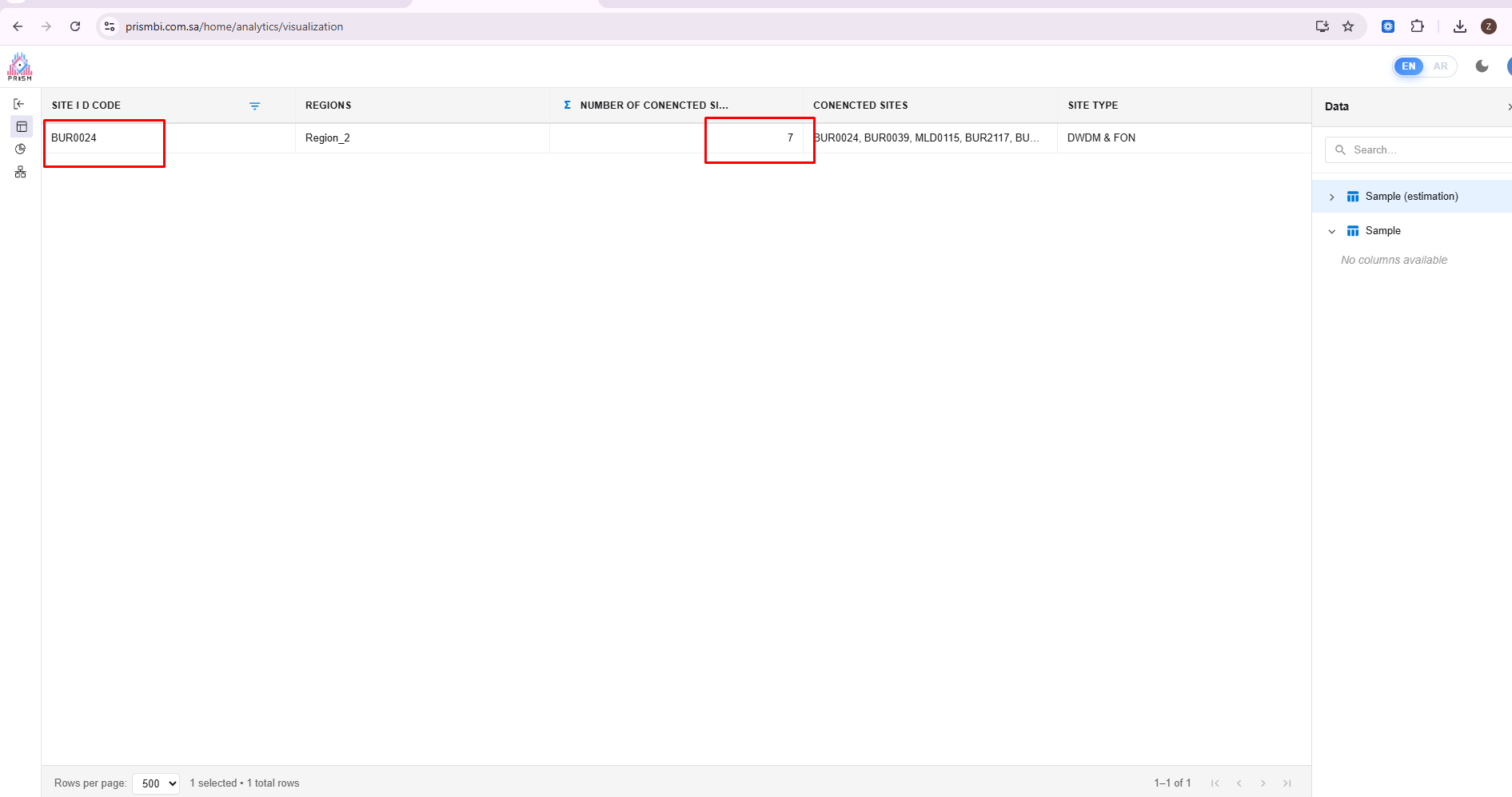
Task: Open the rows per page dropdown
Action: pyautogui.click(x=156, y=783)
